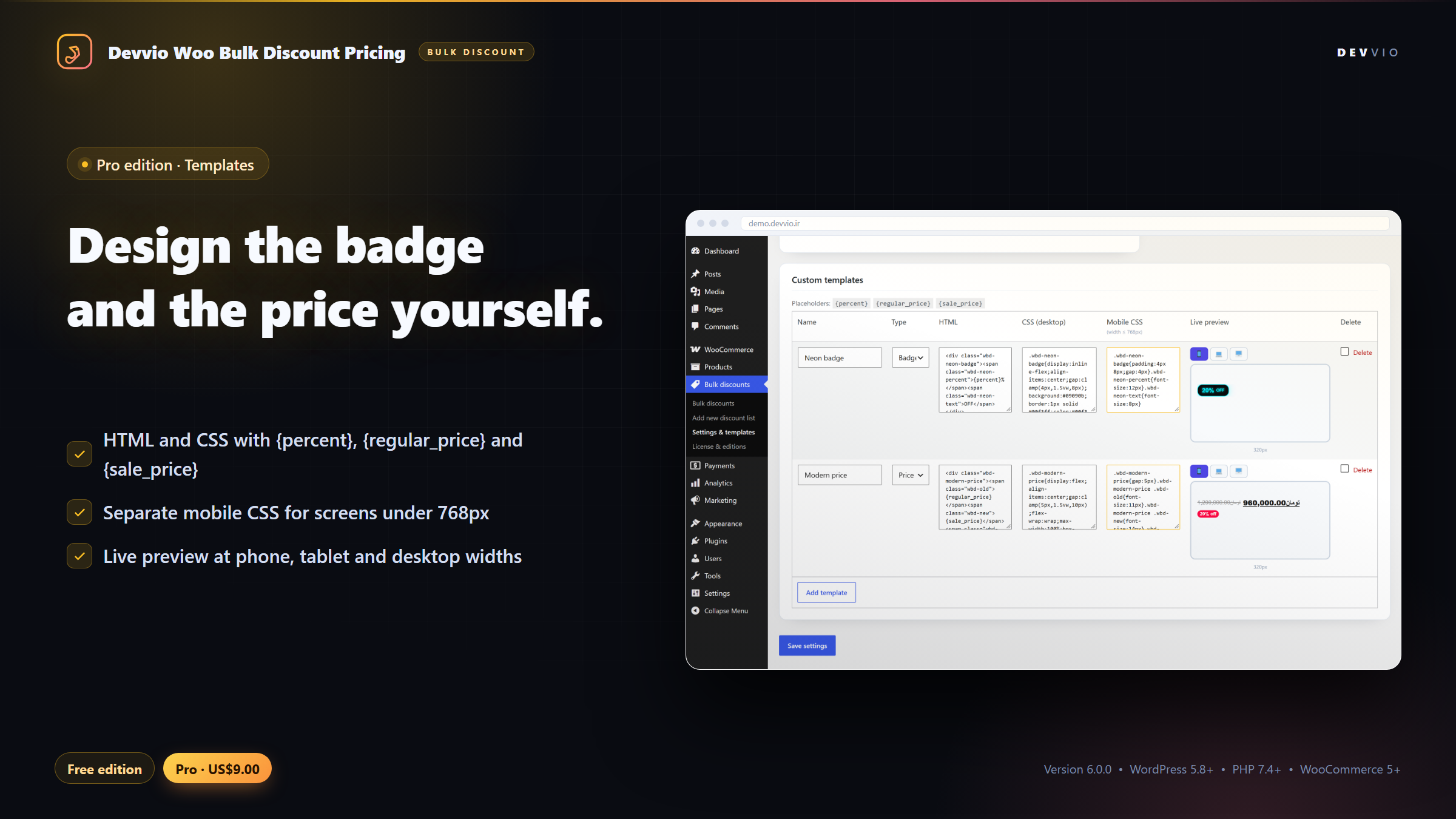Click the Pro US$9.00 button
The image size is (1456, 819).
[217, 769]
